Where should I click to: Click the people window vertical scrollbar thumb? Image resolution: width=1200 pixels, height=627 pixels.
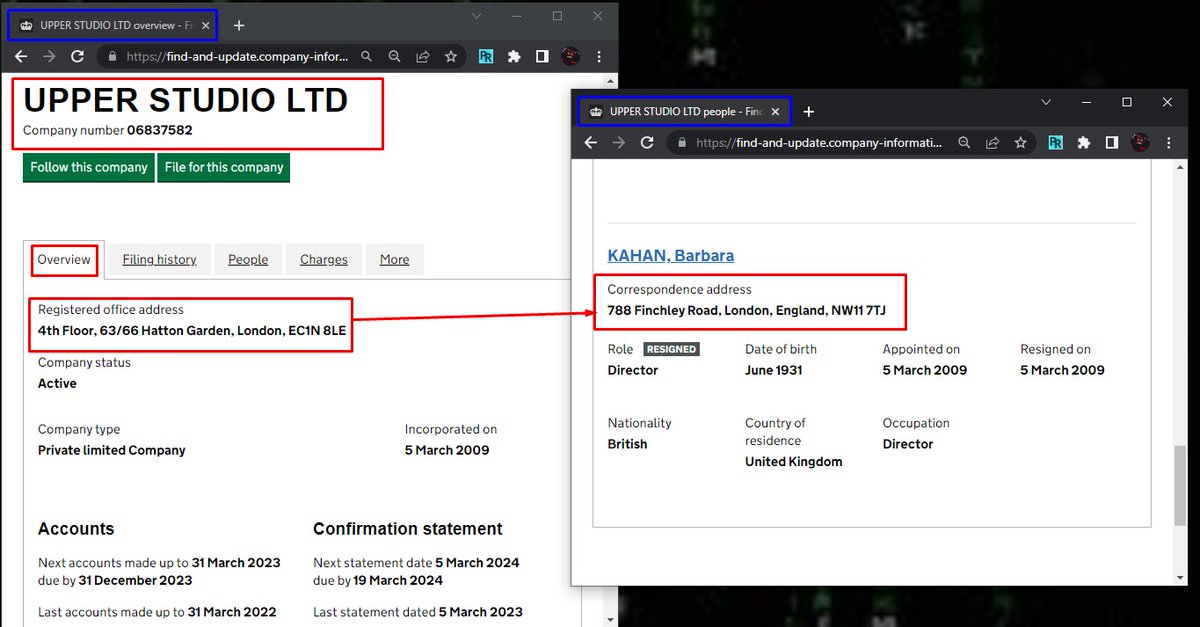[1180, 485]
